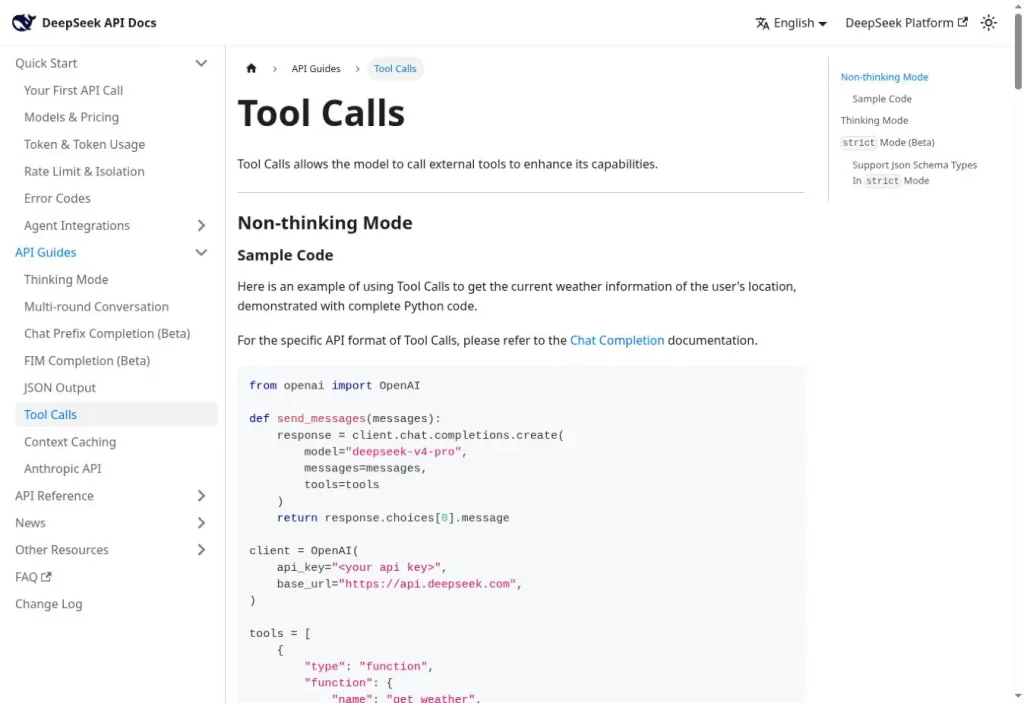Click the Sample Code subheading
The width and height of the screenshot is (1024, 703).
coord(285,255)
